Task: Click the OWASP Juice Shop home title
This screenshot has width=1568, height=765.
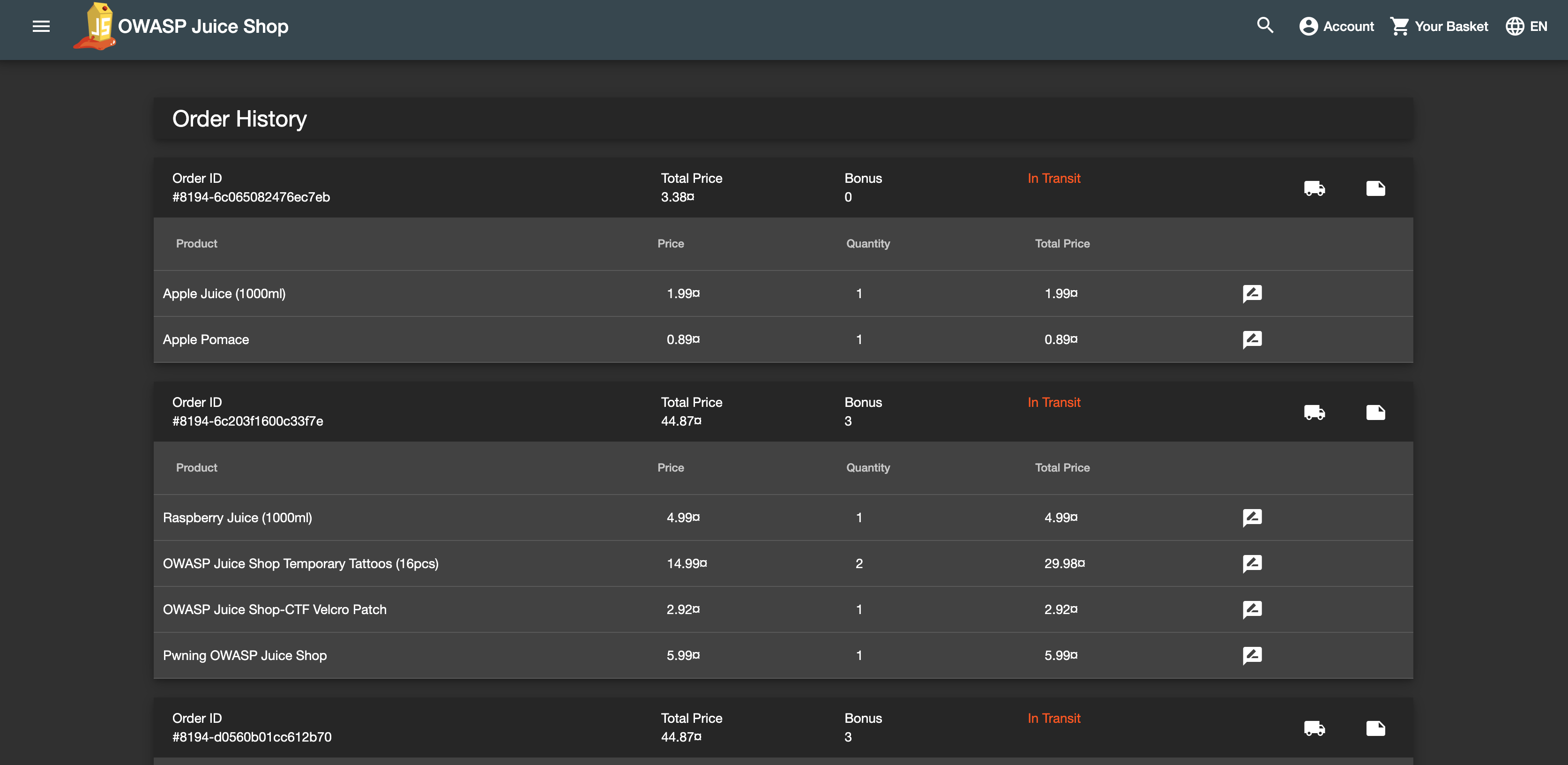Action: click(203, 26)
